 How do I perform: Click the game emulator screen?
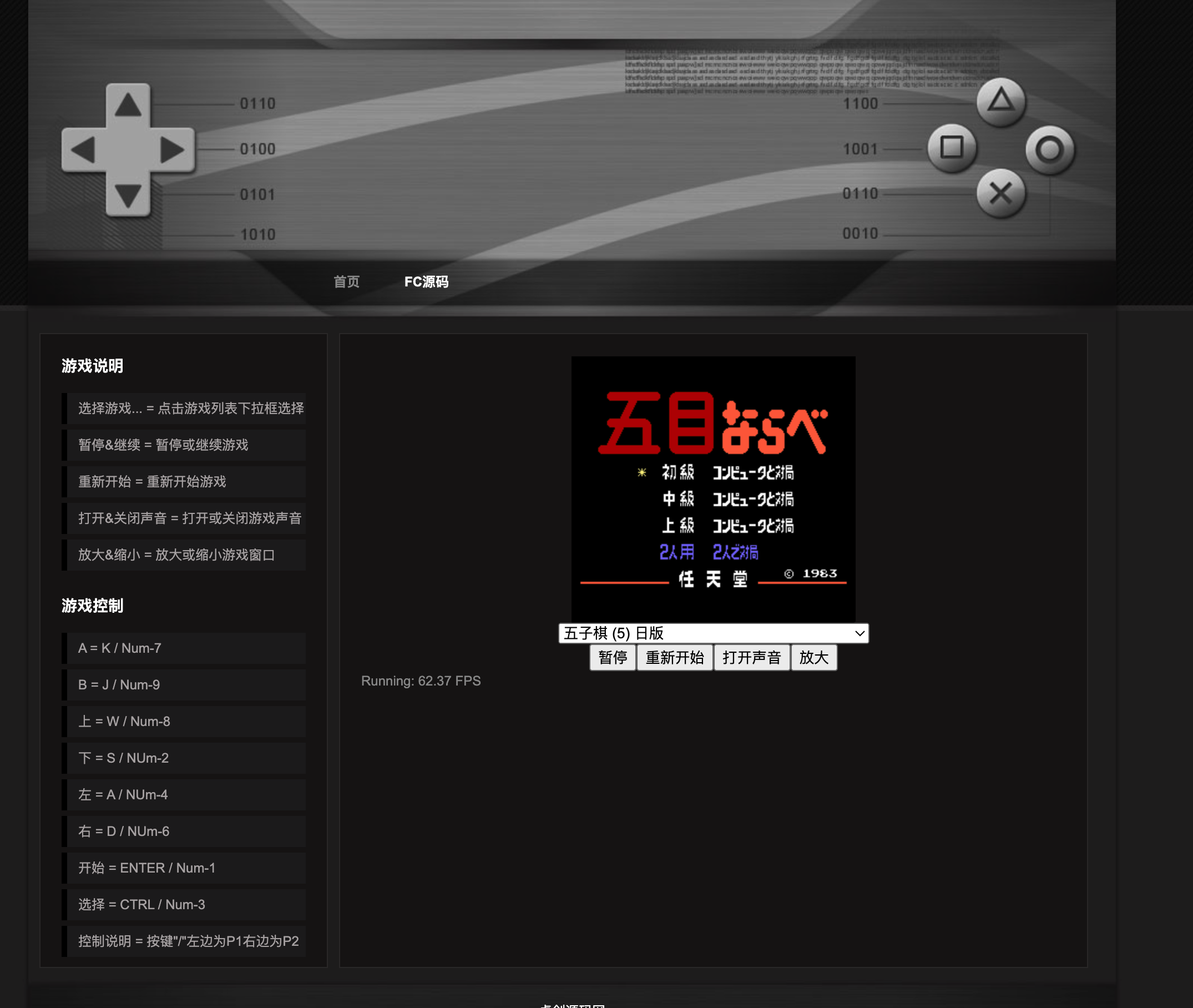713,489
